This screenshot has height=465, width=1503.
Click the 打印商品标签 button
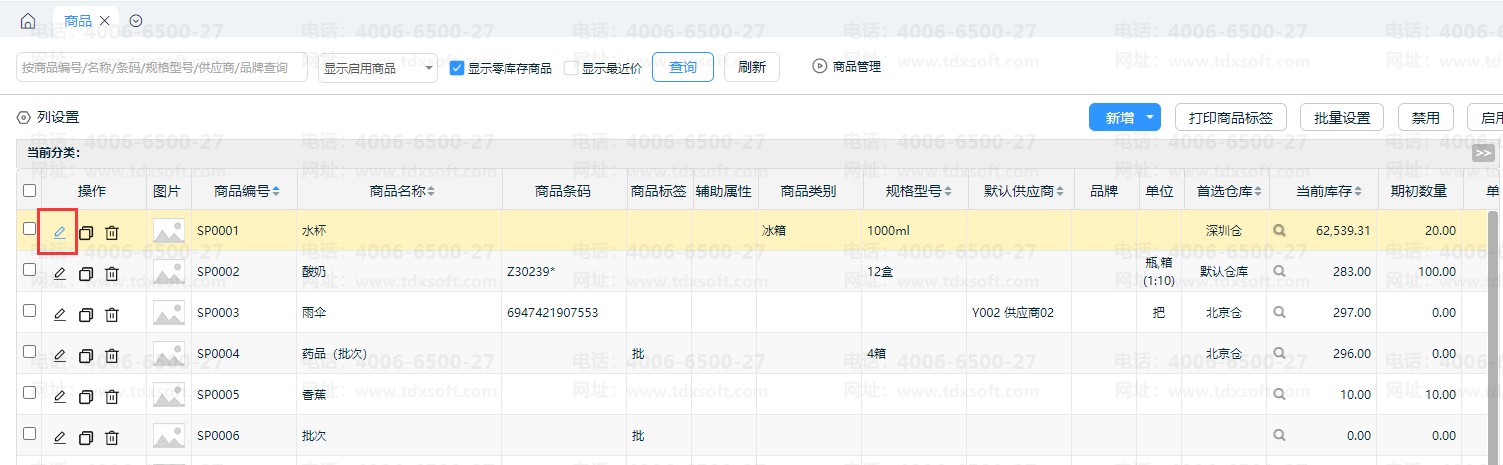pos(1230,118)
